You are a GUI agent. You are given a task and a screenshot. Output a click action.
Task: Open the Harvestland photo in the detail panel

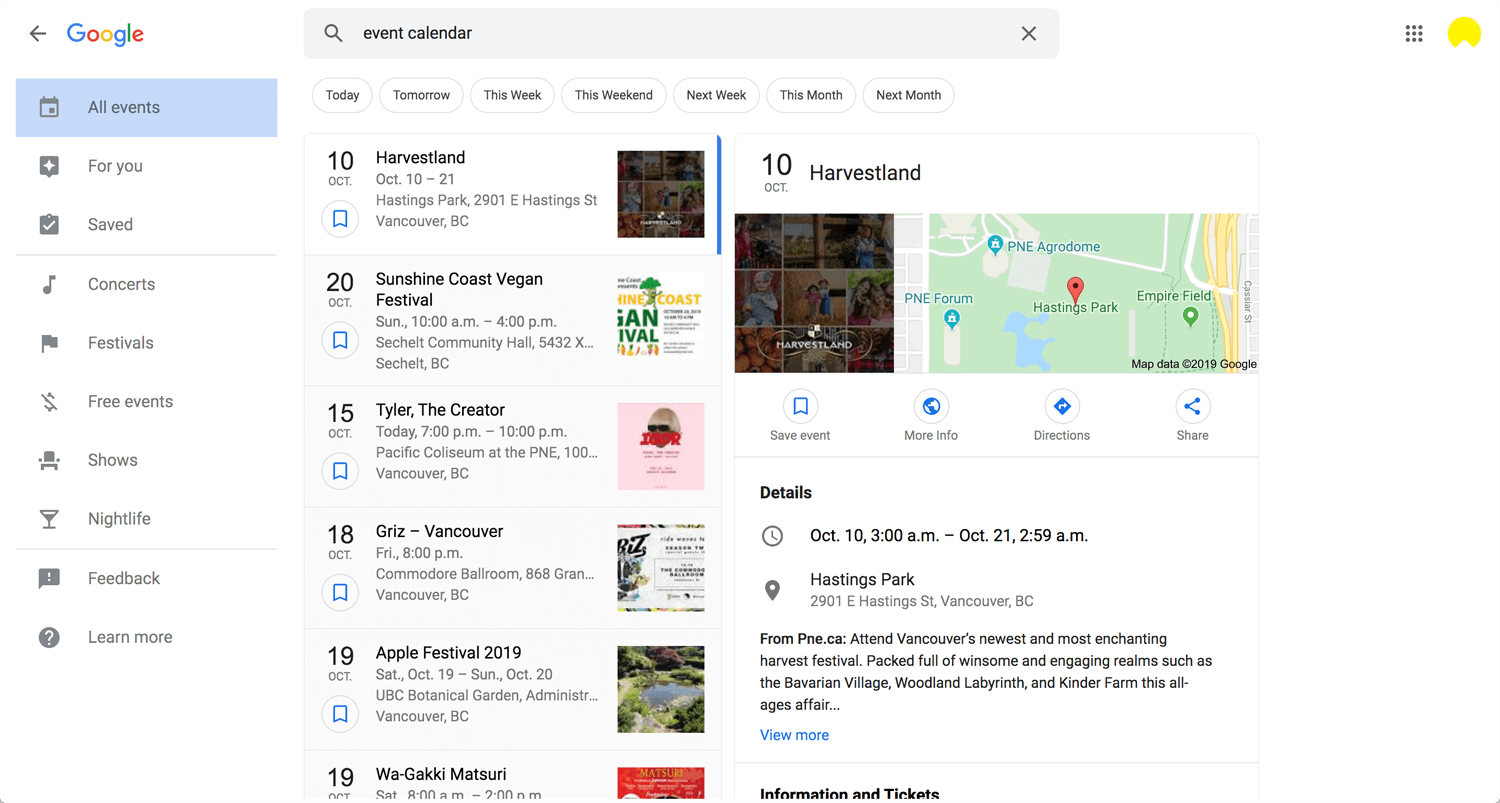[814, 293]
